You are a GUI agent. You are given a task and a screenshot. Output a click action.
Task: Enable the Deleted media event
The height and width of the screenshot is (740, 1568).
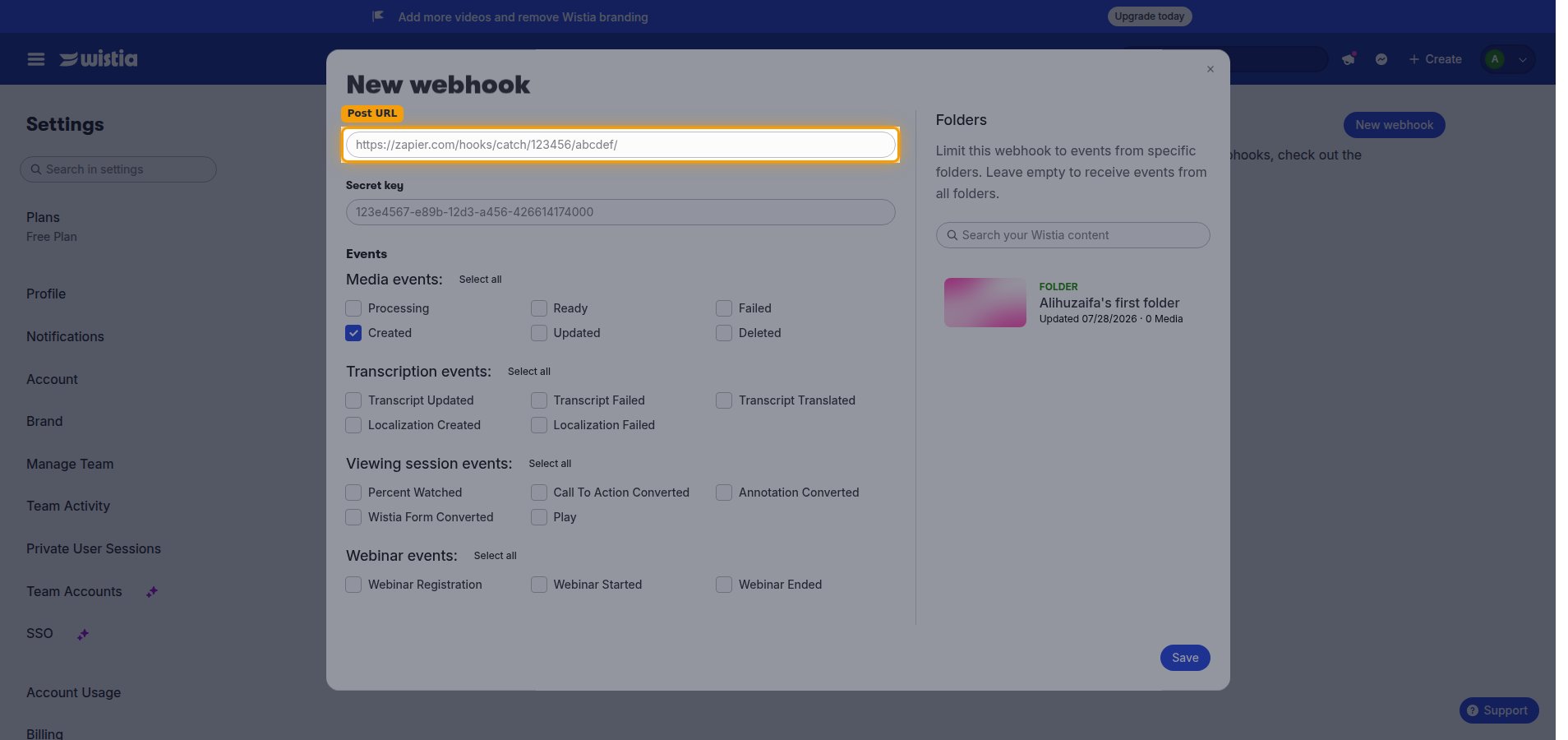coord(724,333)
